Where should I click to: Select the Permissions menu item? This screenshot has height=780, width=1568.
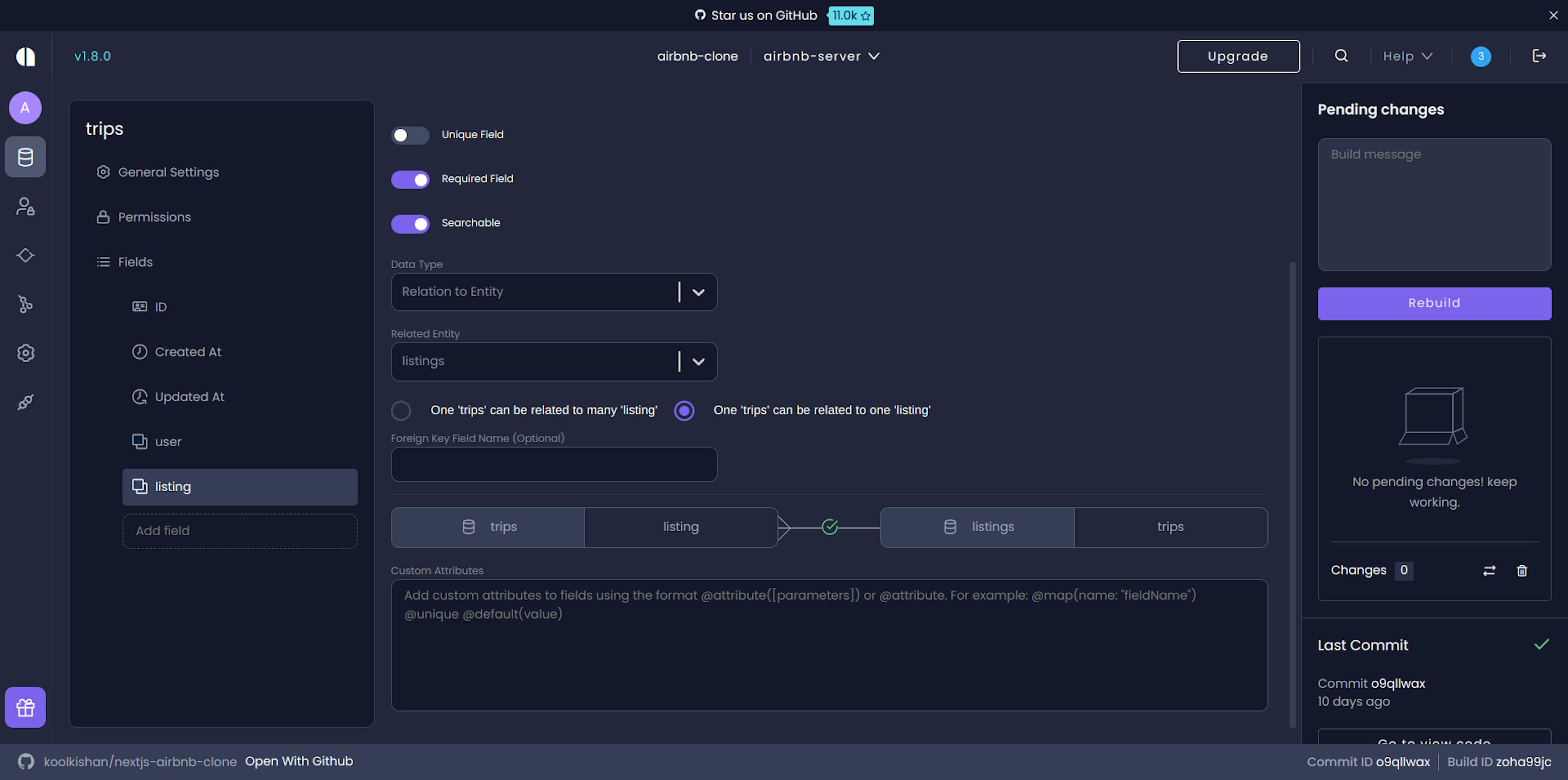154,217
